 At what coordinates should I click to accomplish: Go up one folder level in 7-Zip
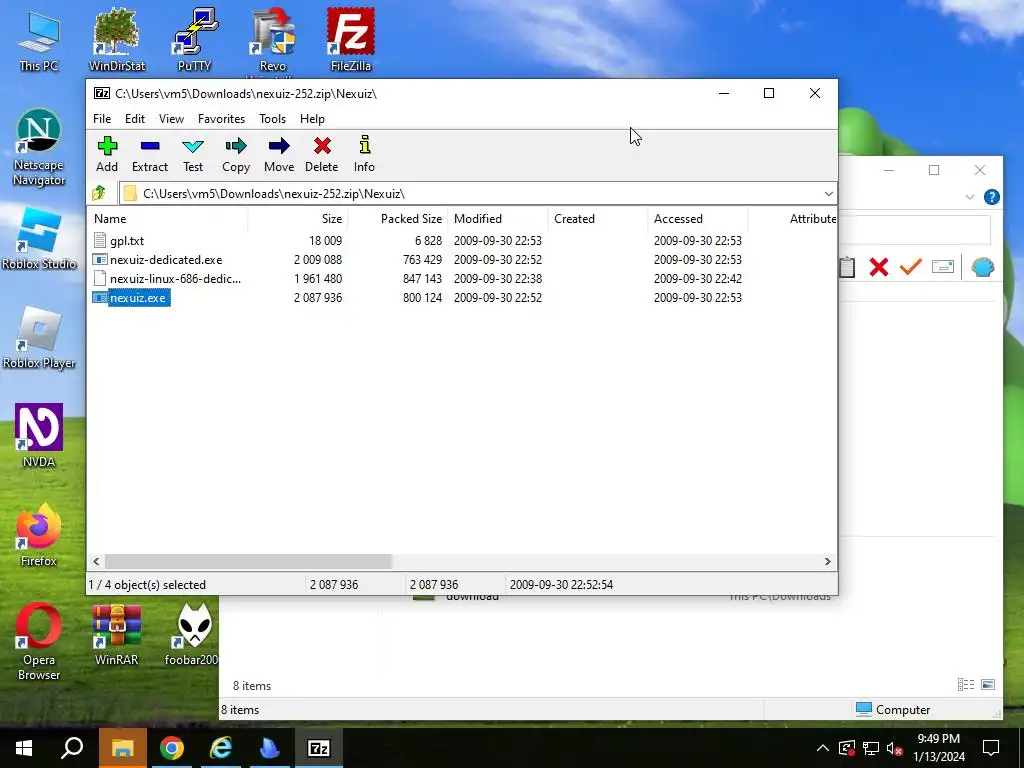(x=99, y=193)
